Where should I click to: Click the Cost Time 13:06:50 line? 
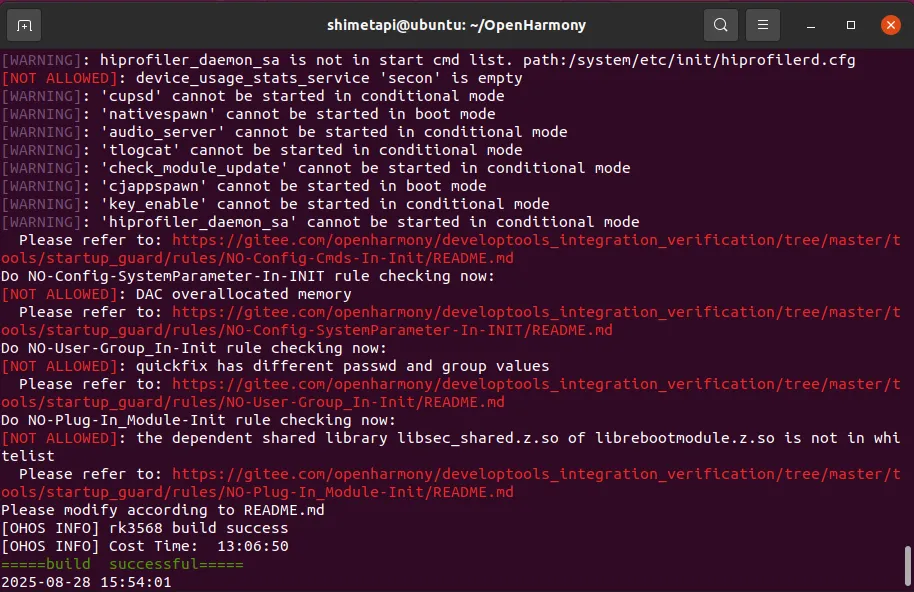click(145, 546)
